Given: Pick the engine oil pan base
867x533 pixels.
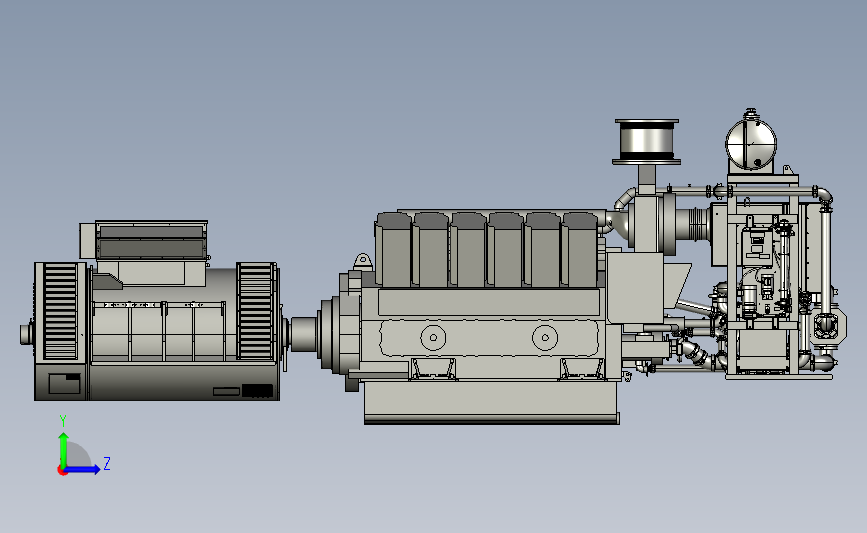Looking at the screenshot, I should point(491,402).
